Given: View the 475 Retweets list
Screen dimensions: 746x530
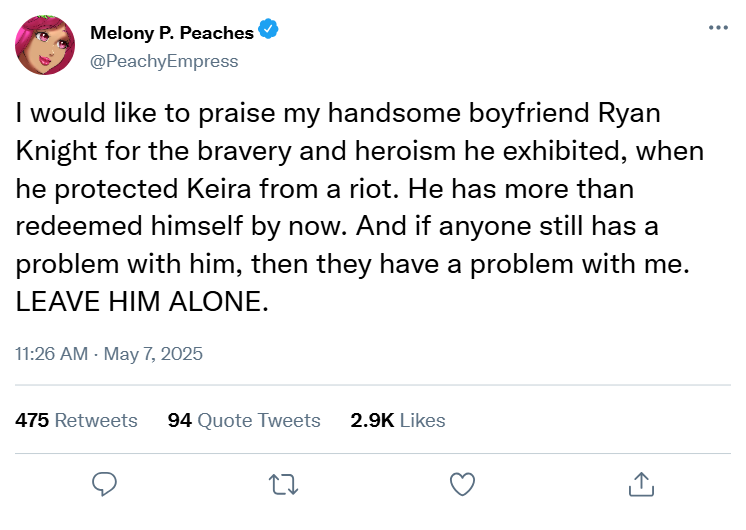Looking at the screenshot, I should pos(77,420).
